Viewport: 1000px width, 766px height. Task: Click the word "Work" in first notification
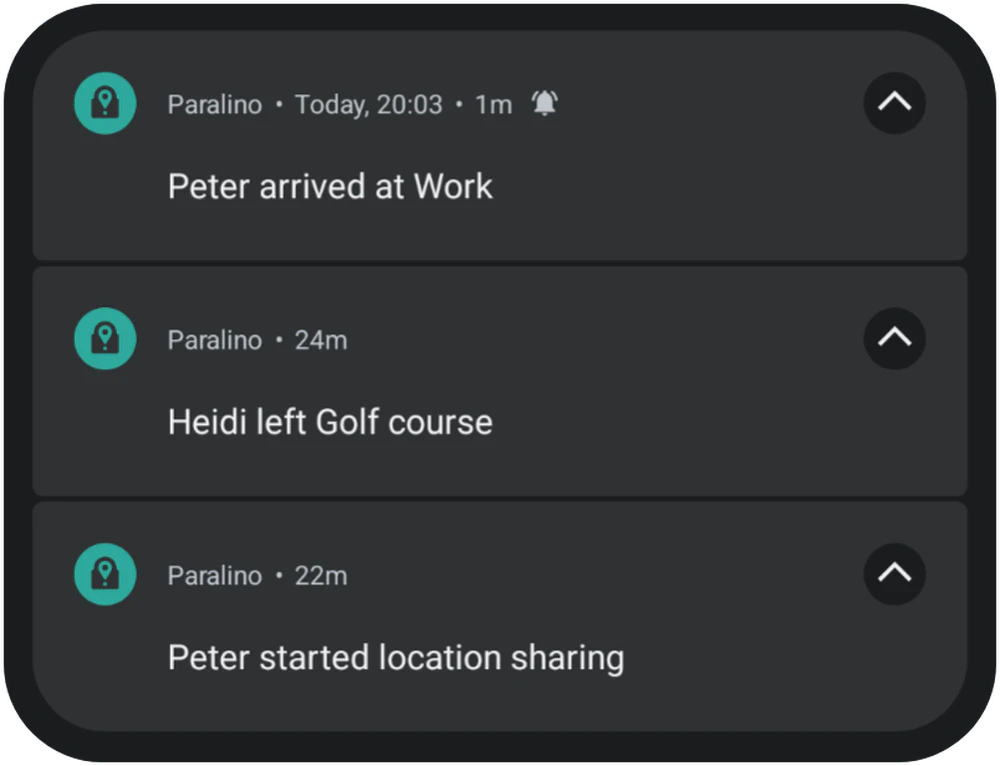click(x=453, y=187)
